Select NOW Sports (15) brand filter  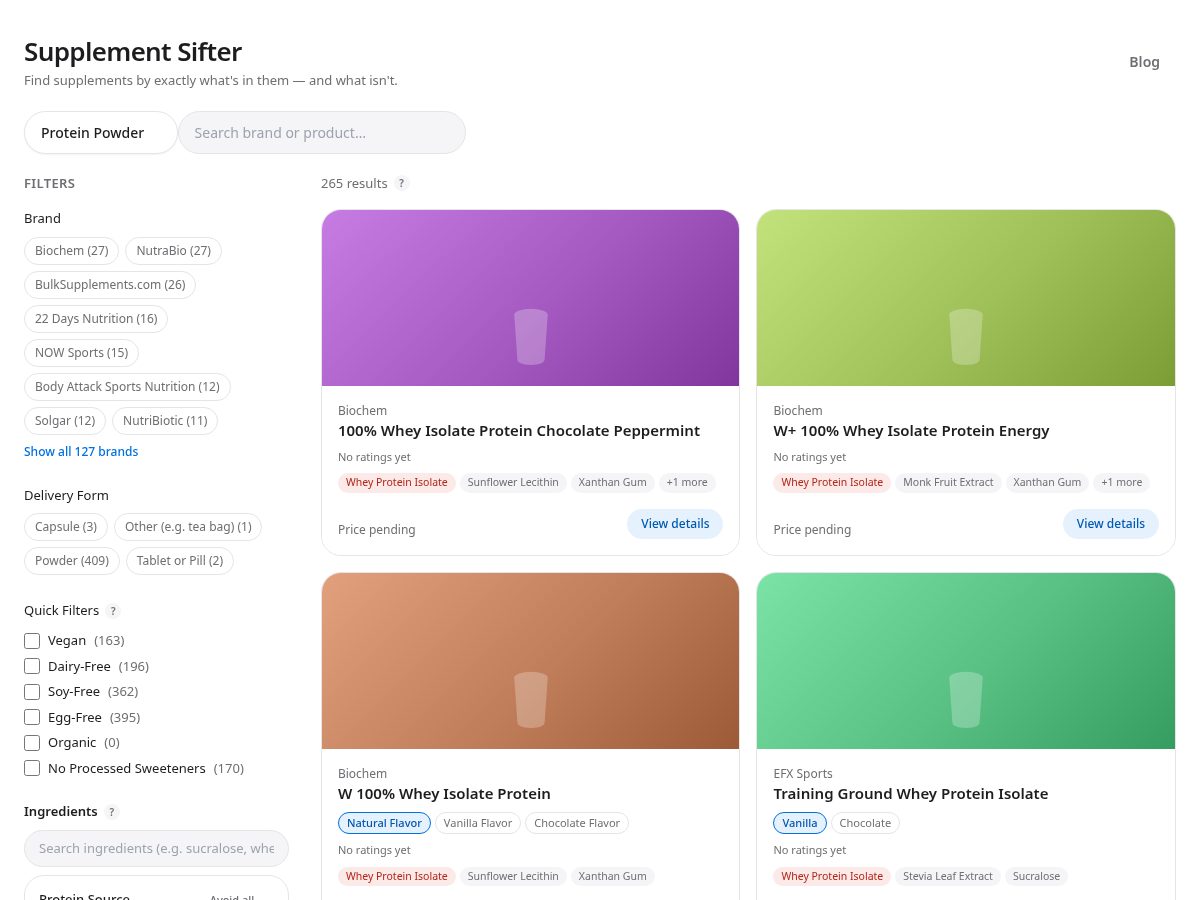pyautogui.click(x=81, y=353)
